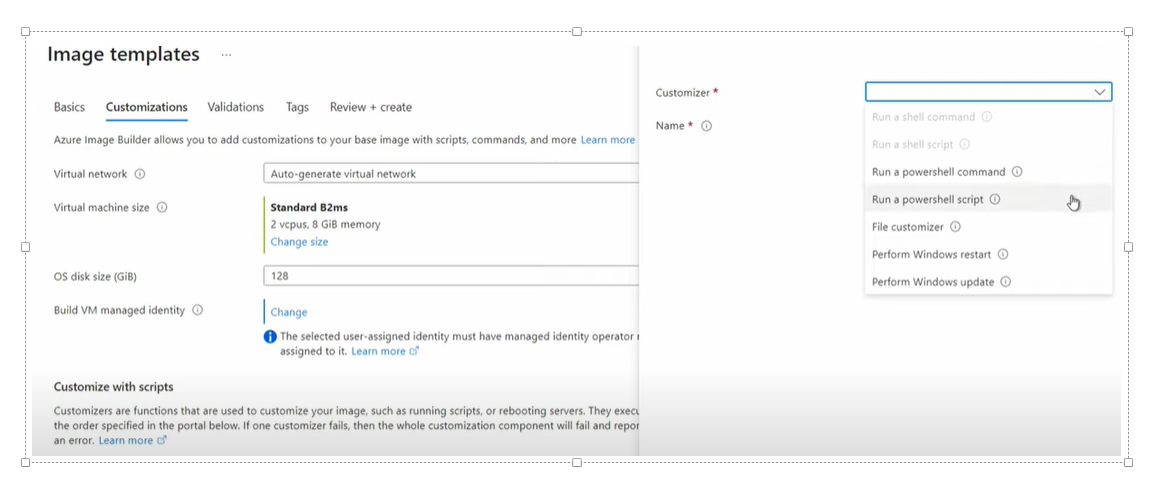The height and width of the screenshot is (485, 1160).
Task: Click info icon beside Run a shell script
Action: (965, 145)
